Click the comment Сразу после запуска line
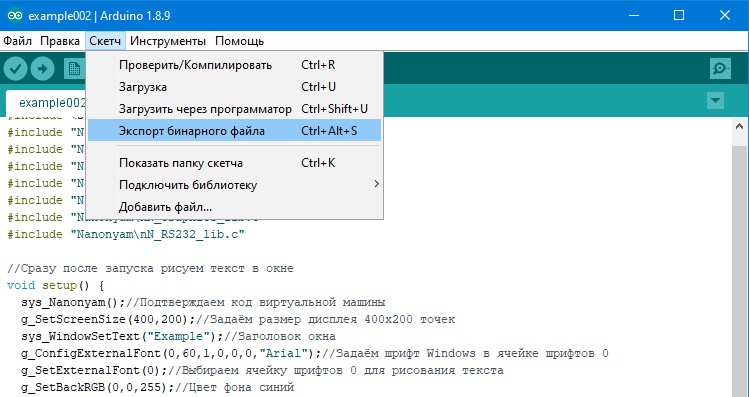 point(150,268)
